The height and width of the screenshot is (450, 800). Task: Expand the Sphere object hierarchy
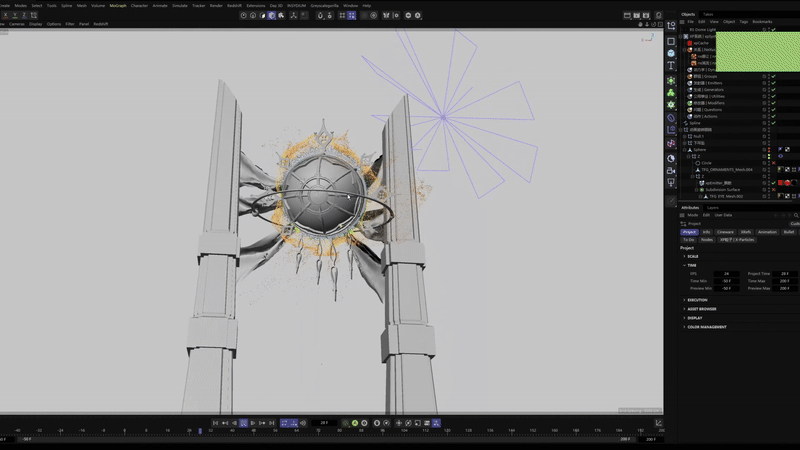click(x=685, y=150)
